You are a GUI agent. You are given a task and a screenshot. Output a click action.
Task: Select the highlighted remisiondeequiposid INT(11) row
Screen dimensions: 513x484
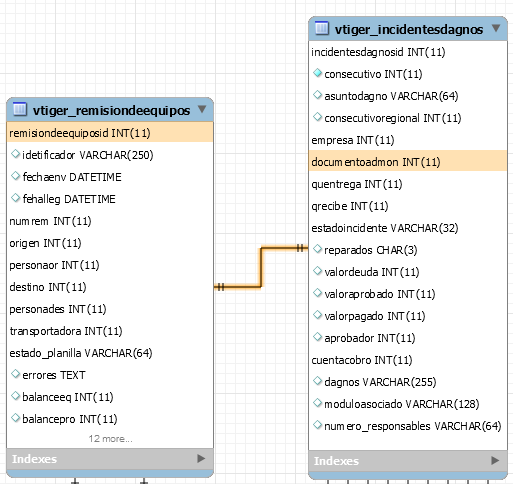click(110, 133)
